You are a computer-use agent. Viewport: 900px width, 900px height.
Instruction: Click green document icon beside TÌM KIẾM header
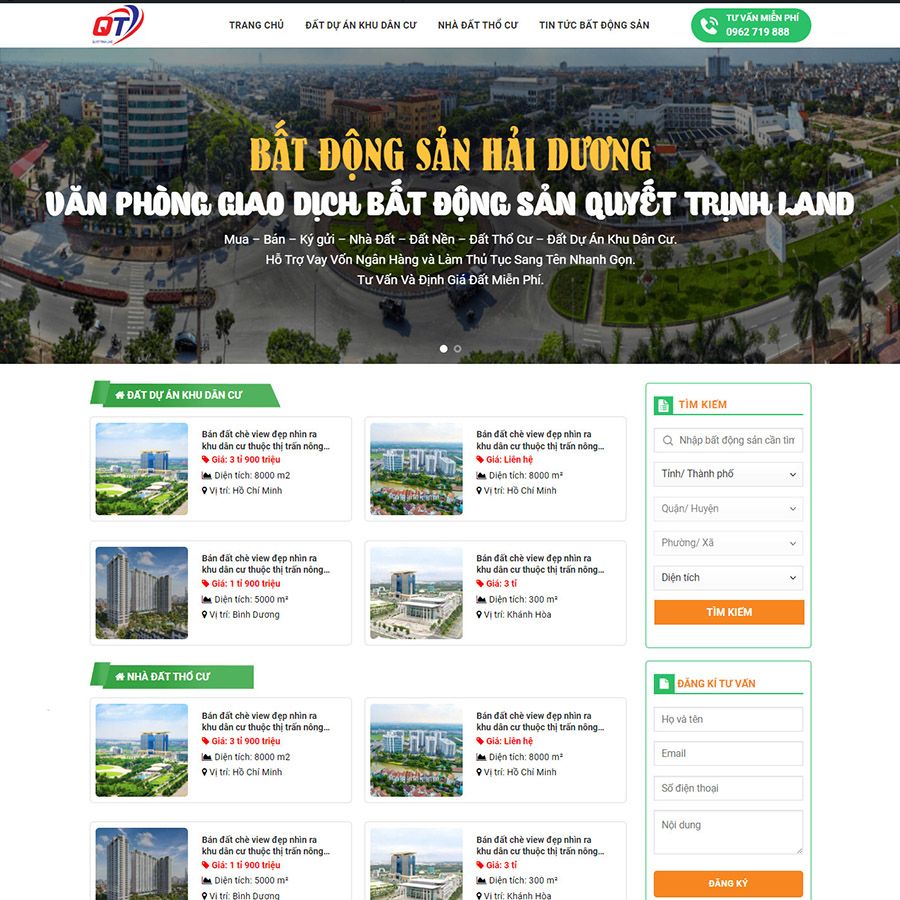[662, 404]
